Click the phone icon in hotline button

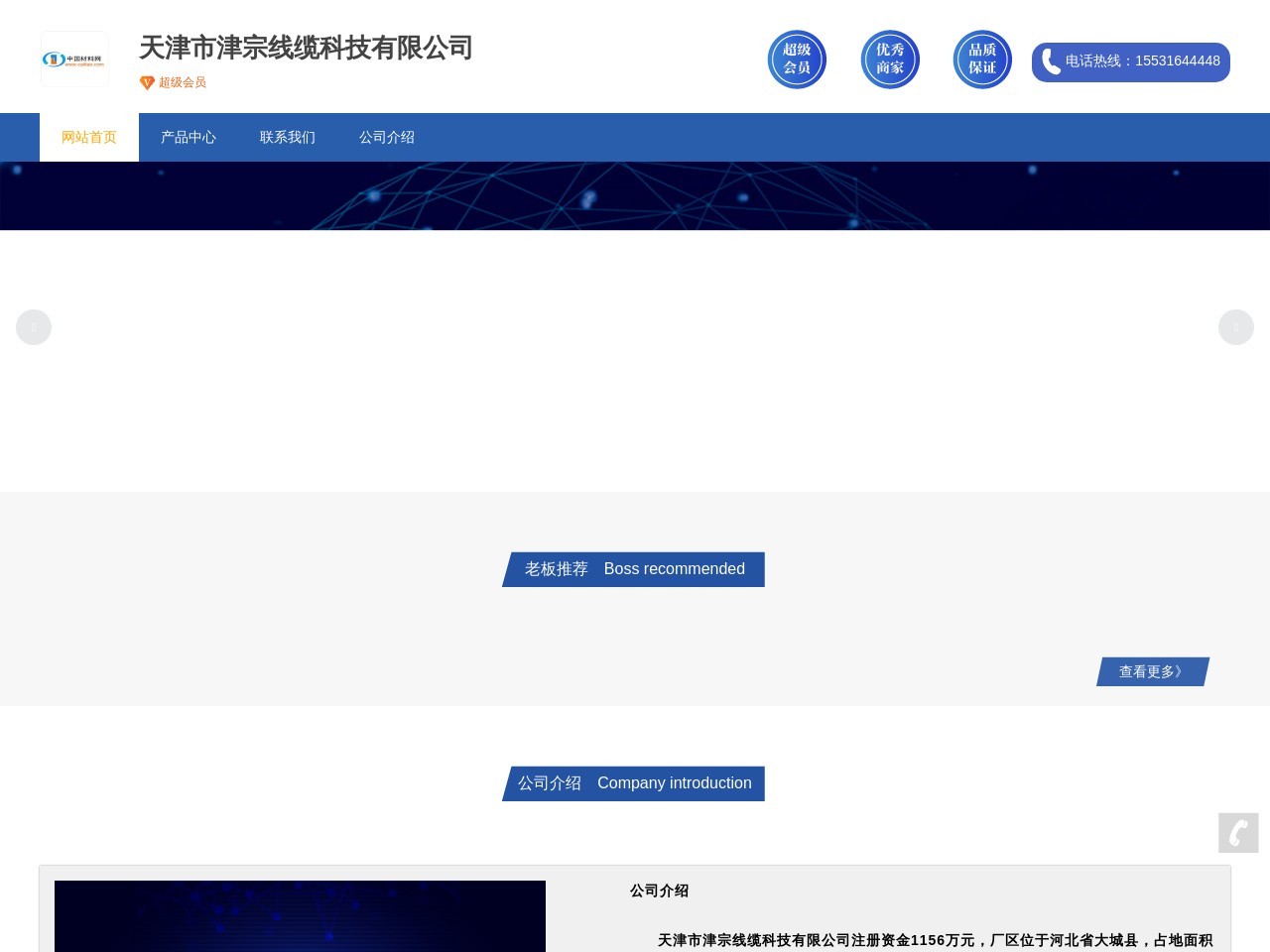point(1051,61)
